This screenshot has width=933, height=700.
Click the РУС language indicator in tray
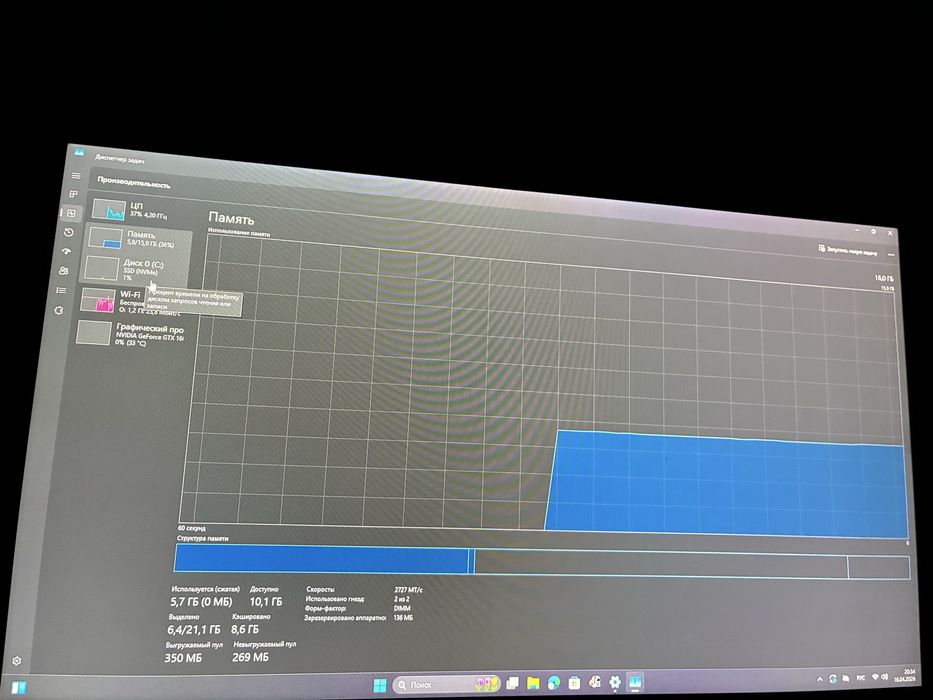tap(860, 678)
